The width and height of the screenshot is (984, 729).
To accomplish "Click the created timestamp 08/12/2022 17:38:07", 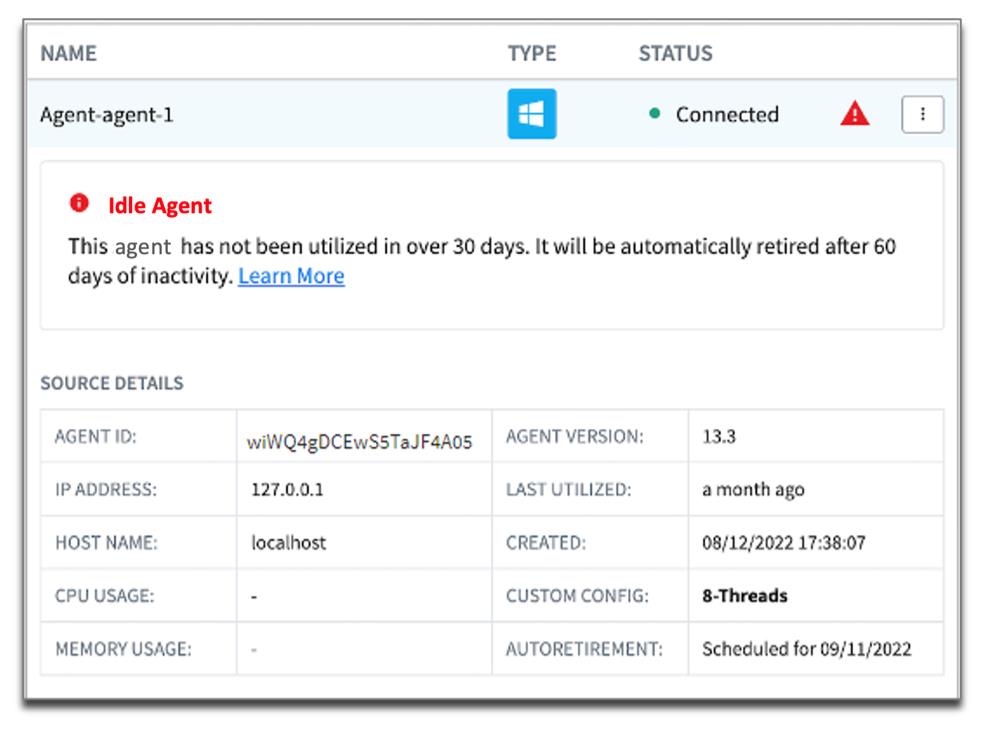I will (x=783, y=543).
